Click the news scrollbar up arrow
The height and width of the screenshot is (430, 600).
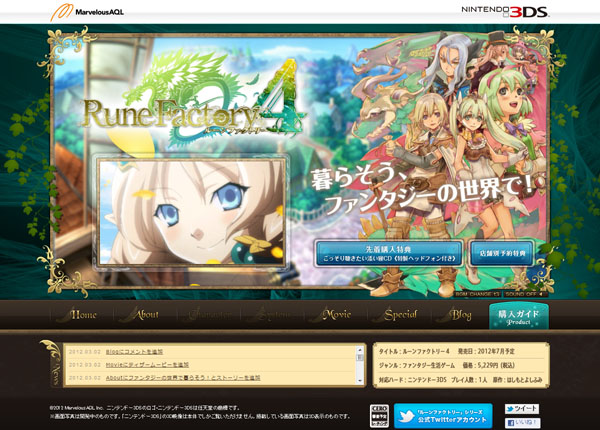360,350
